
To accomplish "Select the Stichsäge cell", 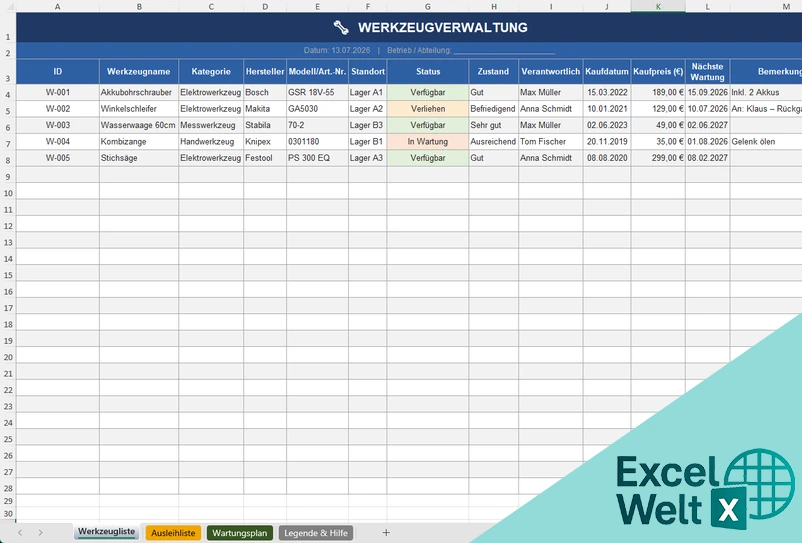I will coord(139,158).
